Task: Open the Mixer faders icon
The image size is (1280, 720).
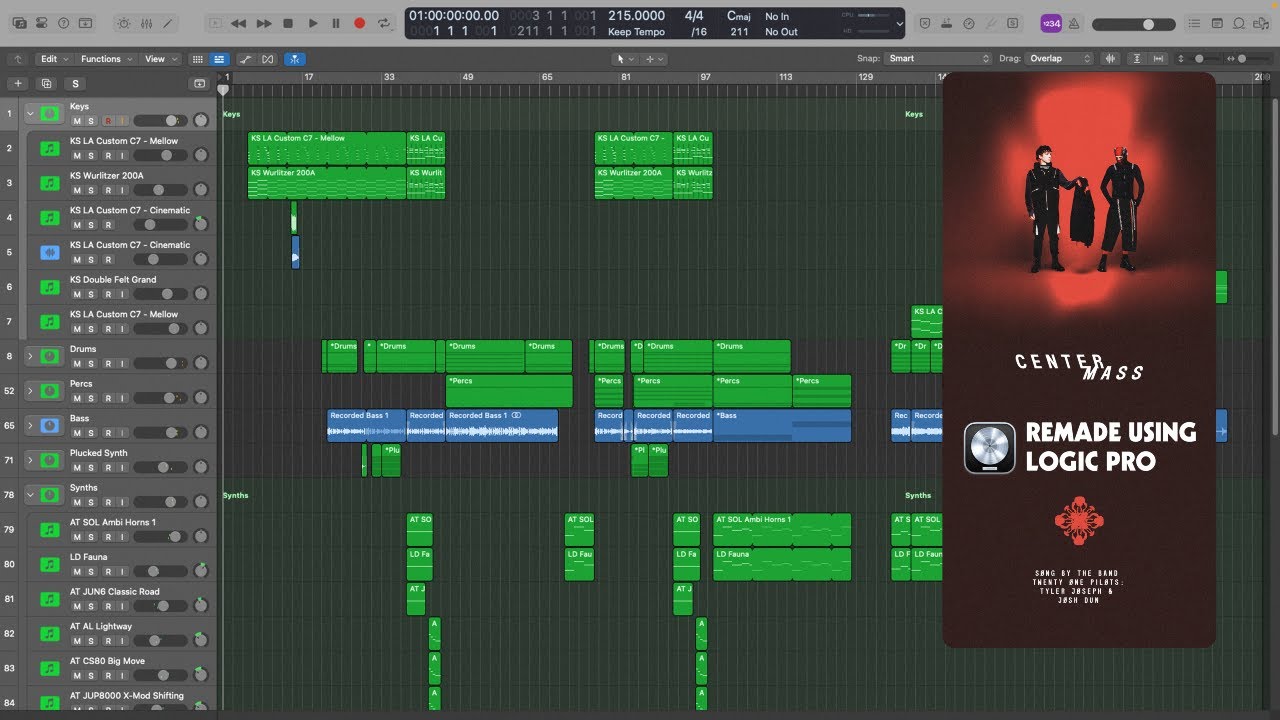Action: click(x=147, y=23)
